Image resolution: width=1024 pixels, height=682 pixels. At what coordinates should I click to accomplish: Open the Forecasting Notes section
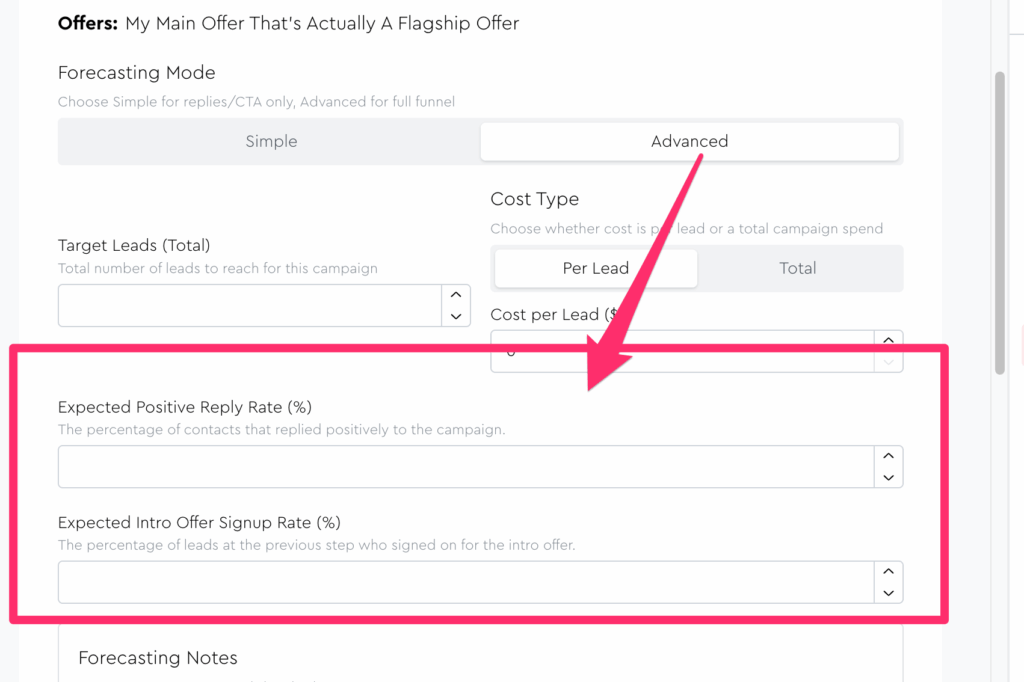click(x=158, y=658)
